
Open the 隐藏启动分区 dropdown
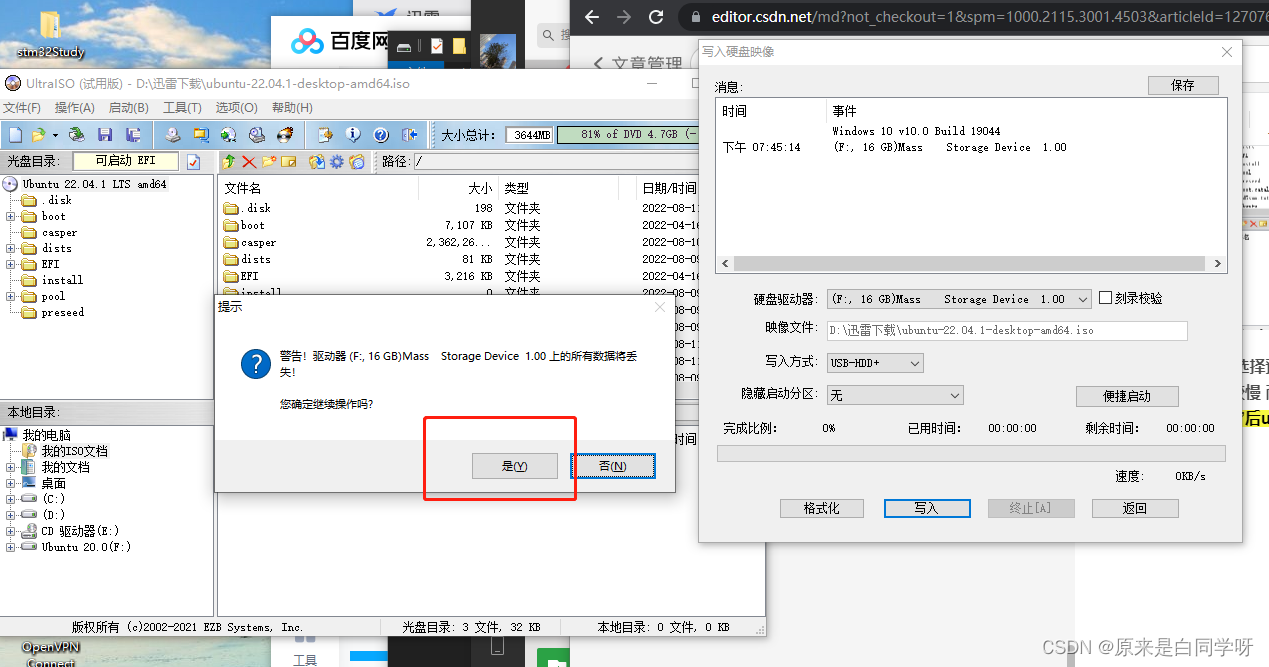pyautogui.click(x=955, y=395)
